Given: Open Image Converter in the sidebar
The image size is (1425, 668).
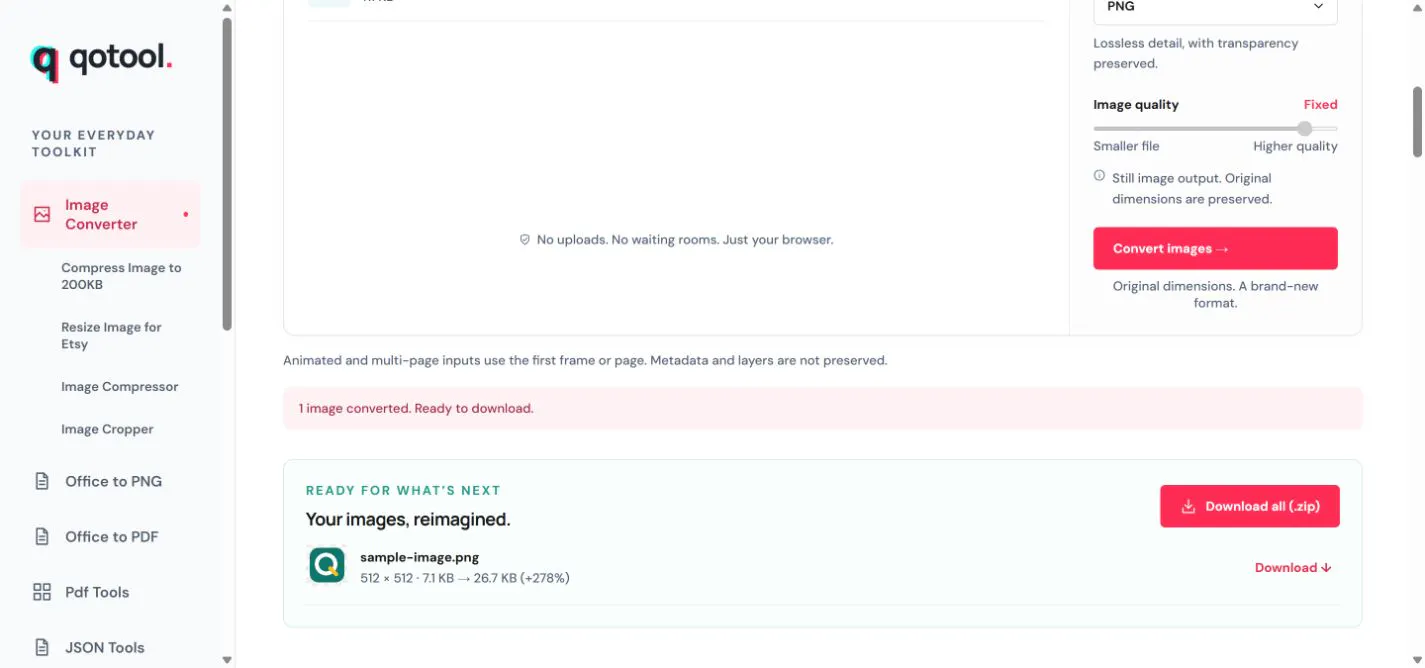Looking at the screenshot, I should pyautogui.click(x=110, y=214).
